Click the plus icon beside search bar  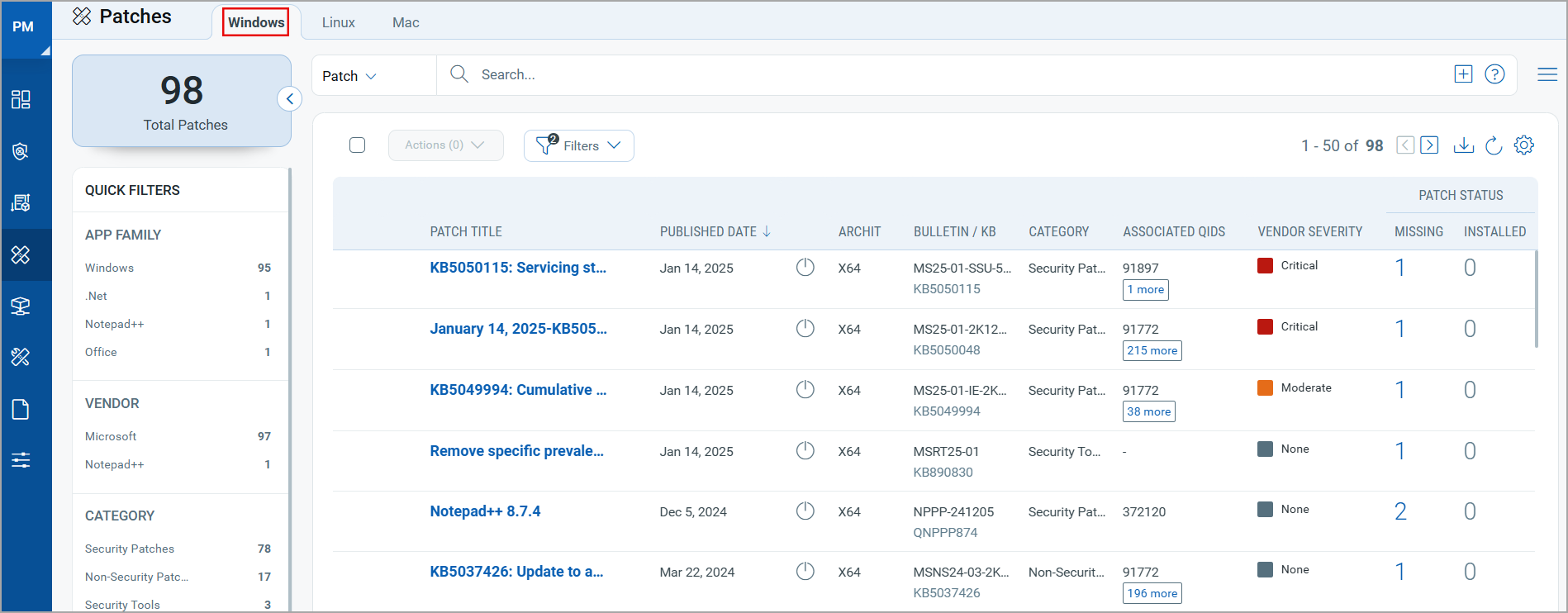tap(1463, 74)
